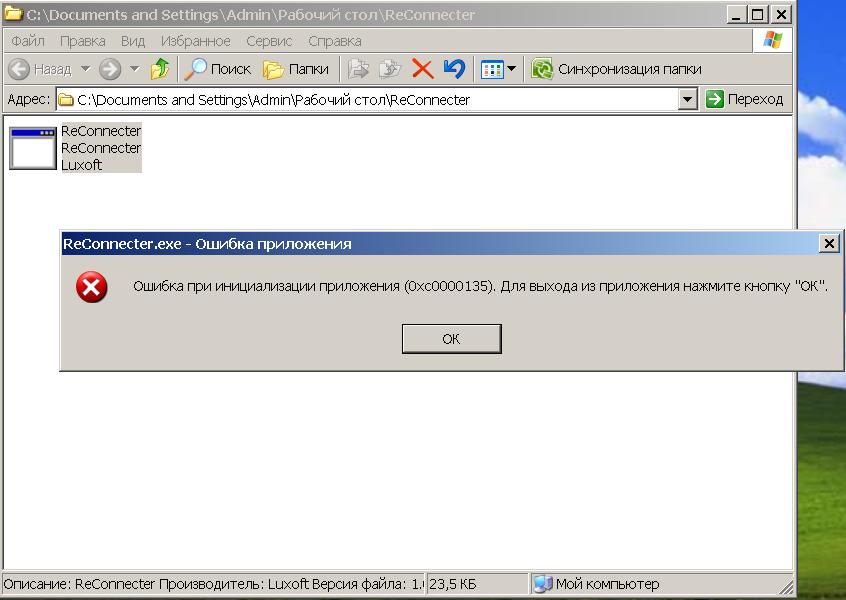Screen dimensions: 846x600
Task: Open the Файл menu
Action: click(28, 41)
